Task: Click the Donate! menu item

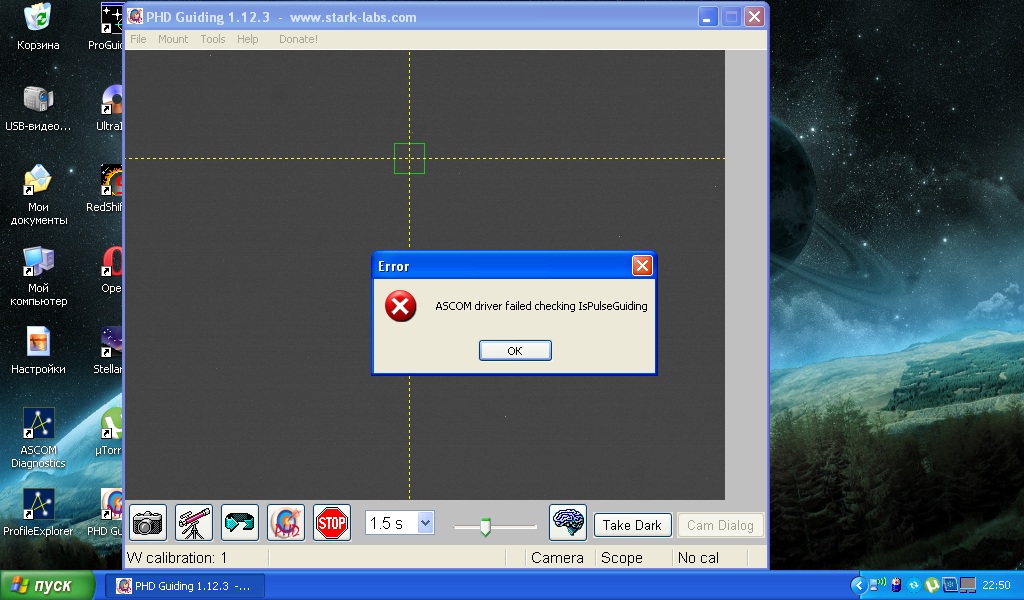Action: pyautogui.click(x=298, y=39)
